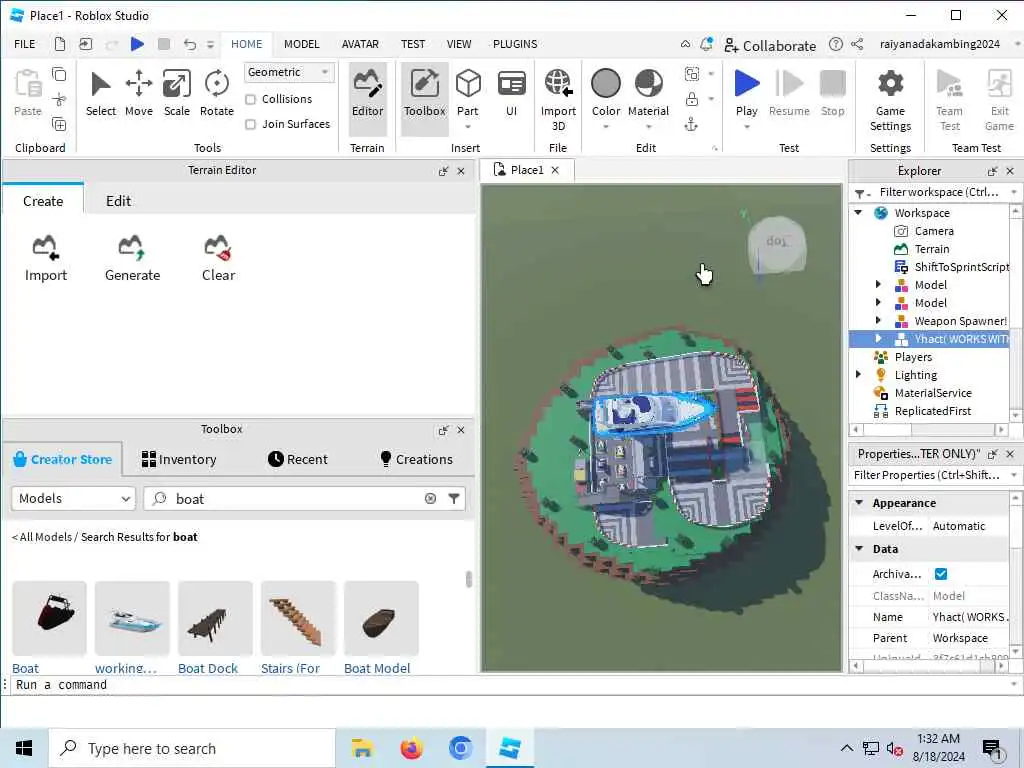Open the Models category dropdown
The width and height of the screenshot is (1024, 768).
(x=73, y=498)
